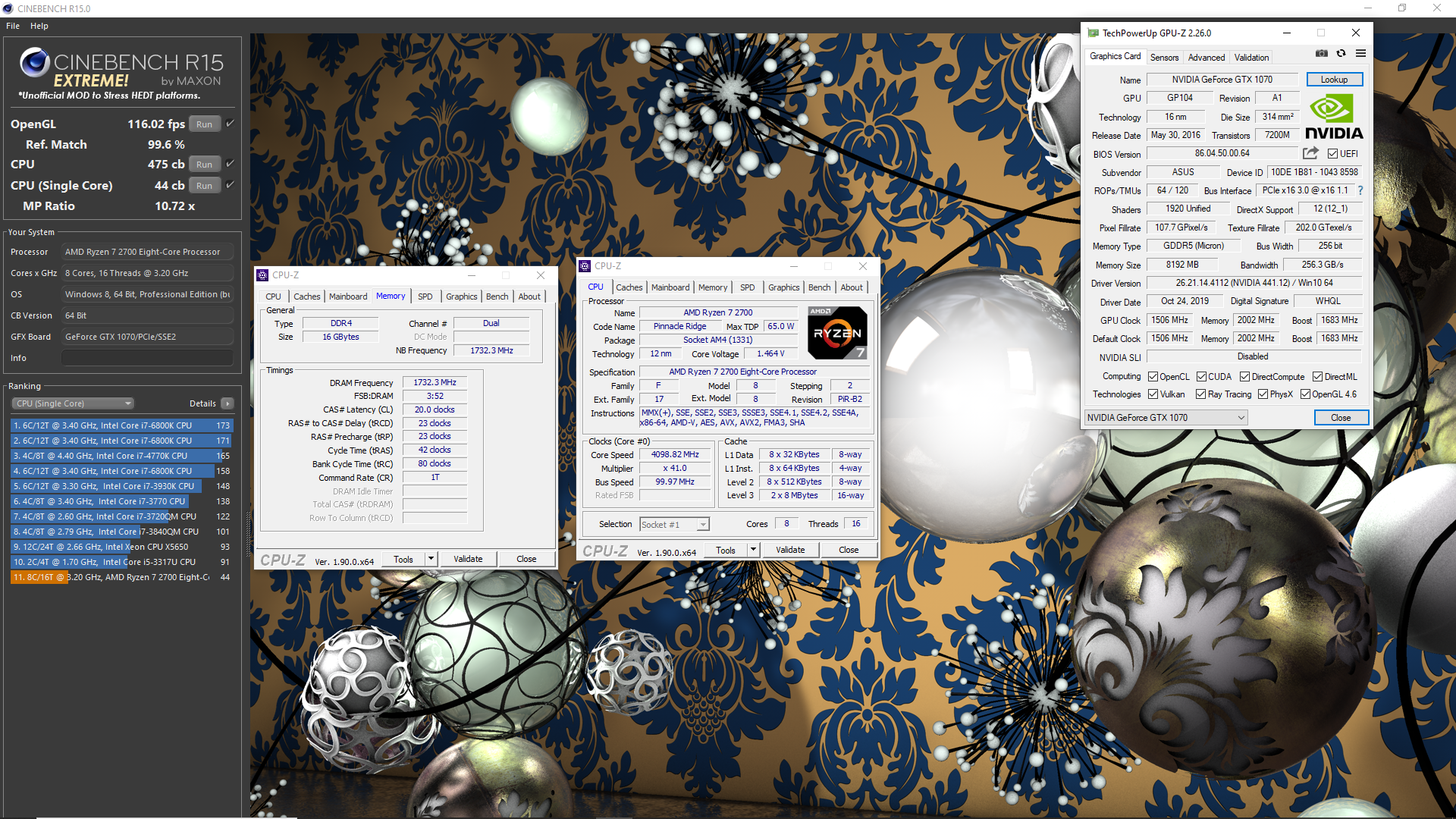Click the GPU-Z title bar icon
This screenshot has height=819, width=1456.
click(1093, 33)
